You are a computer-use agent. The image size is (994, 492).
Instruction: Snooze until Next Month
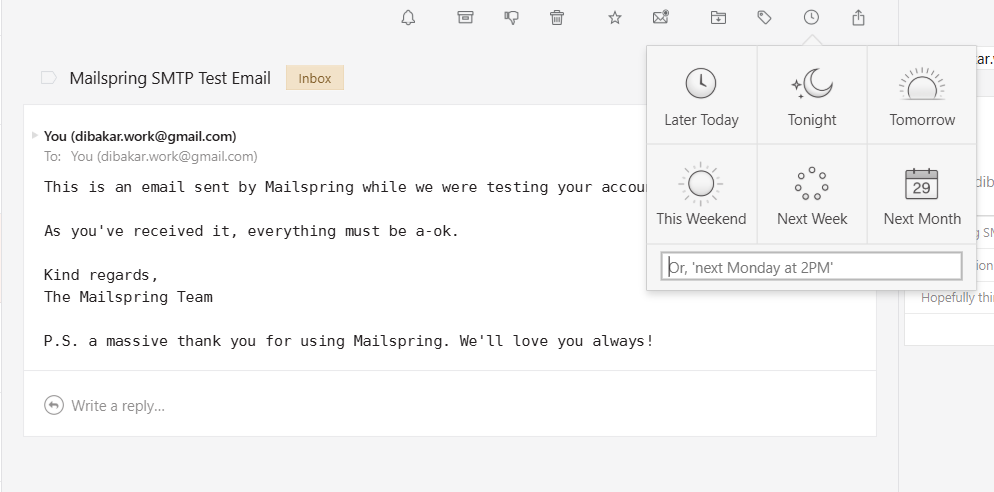(x=922, y=194)
